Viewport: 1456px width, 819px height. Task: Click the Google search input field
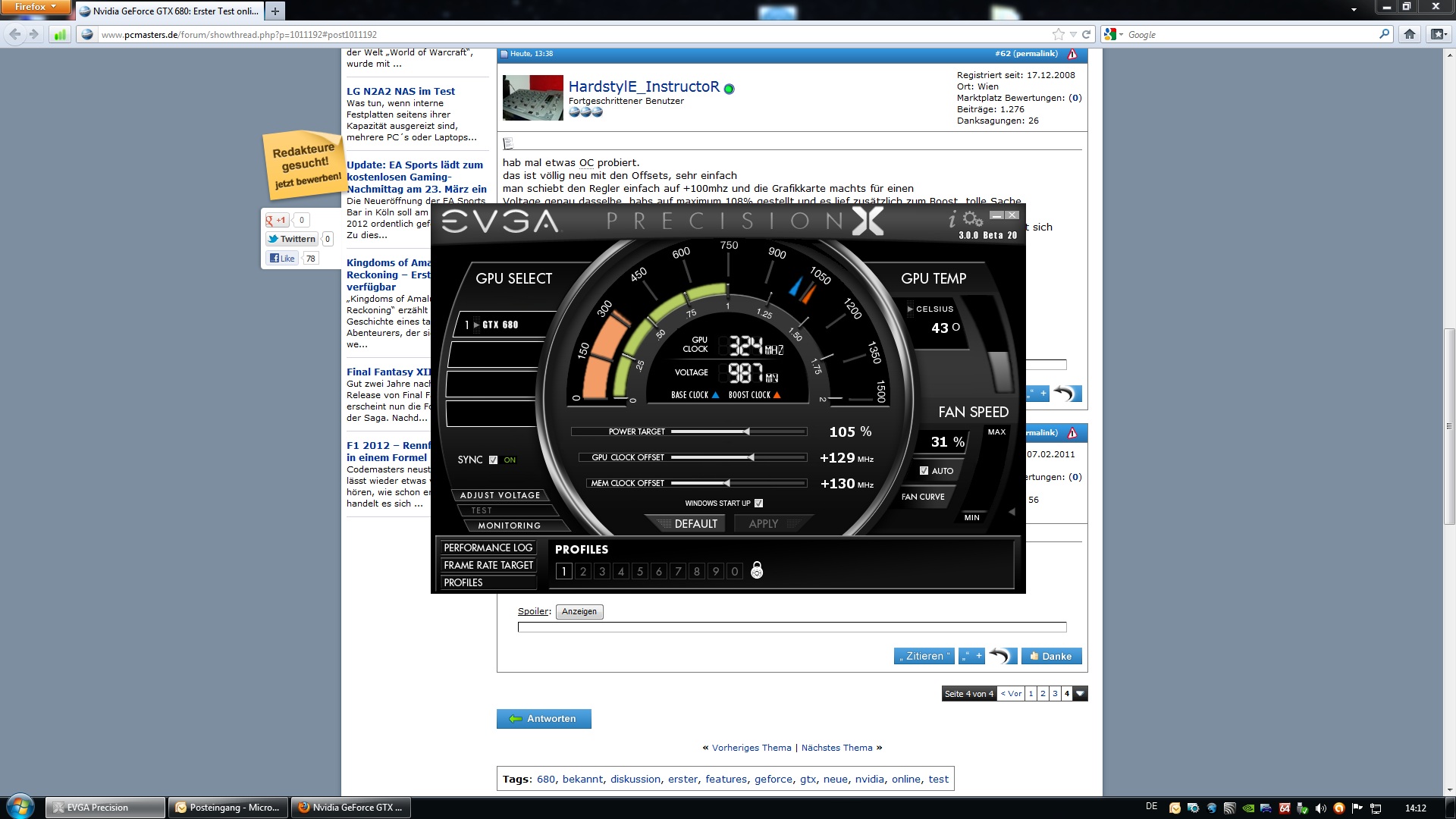click(x=1250, y=34)
